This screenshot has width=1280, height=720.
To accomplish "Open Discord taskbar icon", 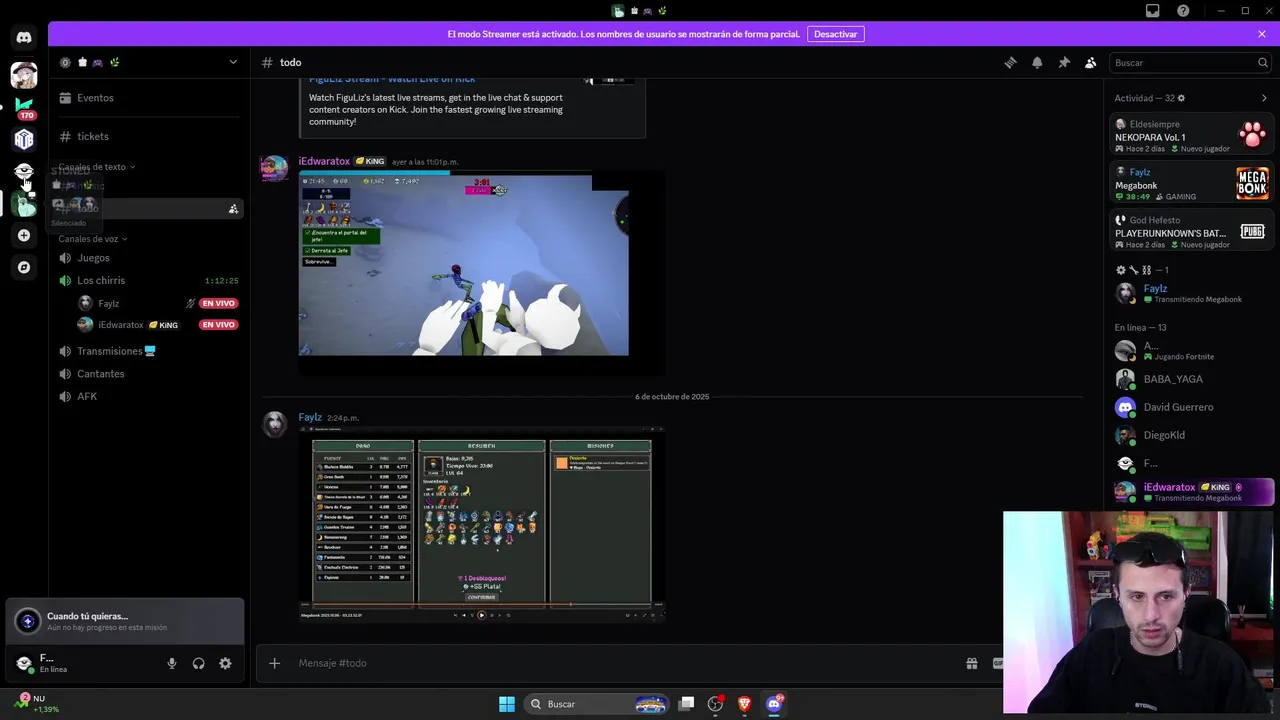I will [774, 704].
